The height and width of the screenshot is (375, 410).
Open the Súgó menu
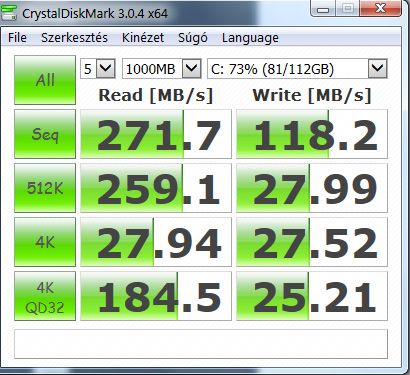click(x=193, y=38)
